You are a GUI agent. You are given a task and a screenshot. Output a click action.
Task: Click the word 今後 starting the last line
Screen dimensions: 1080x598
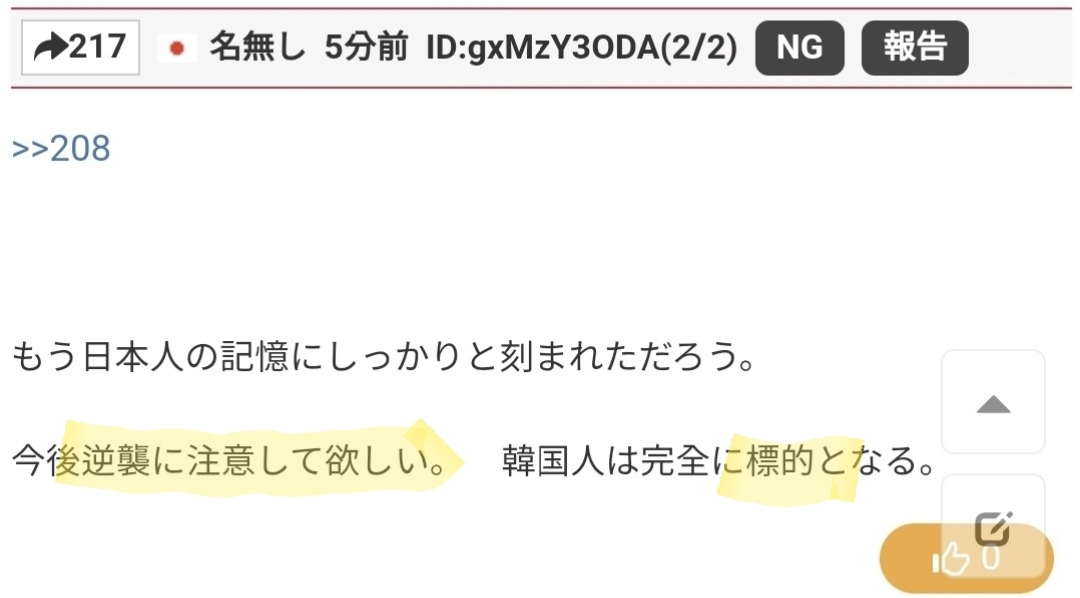(x=46, y=460)
